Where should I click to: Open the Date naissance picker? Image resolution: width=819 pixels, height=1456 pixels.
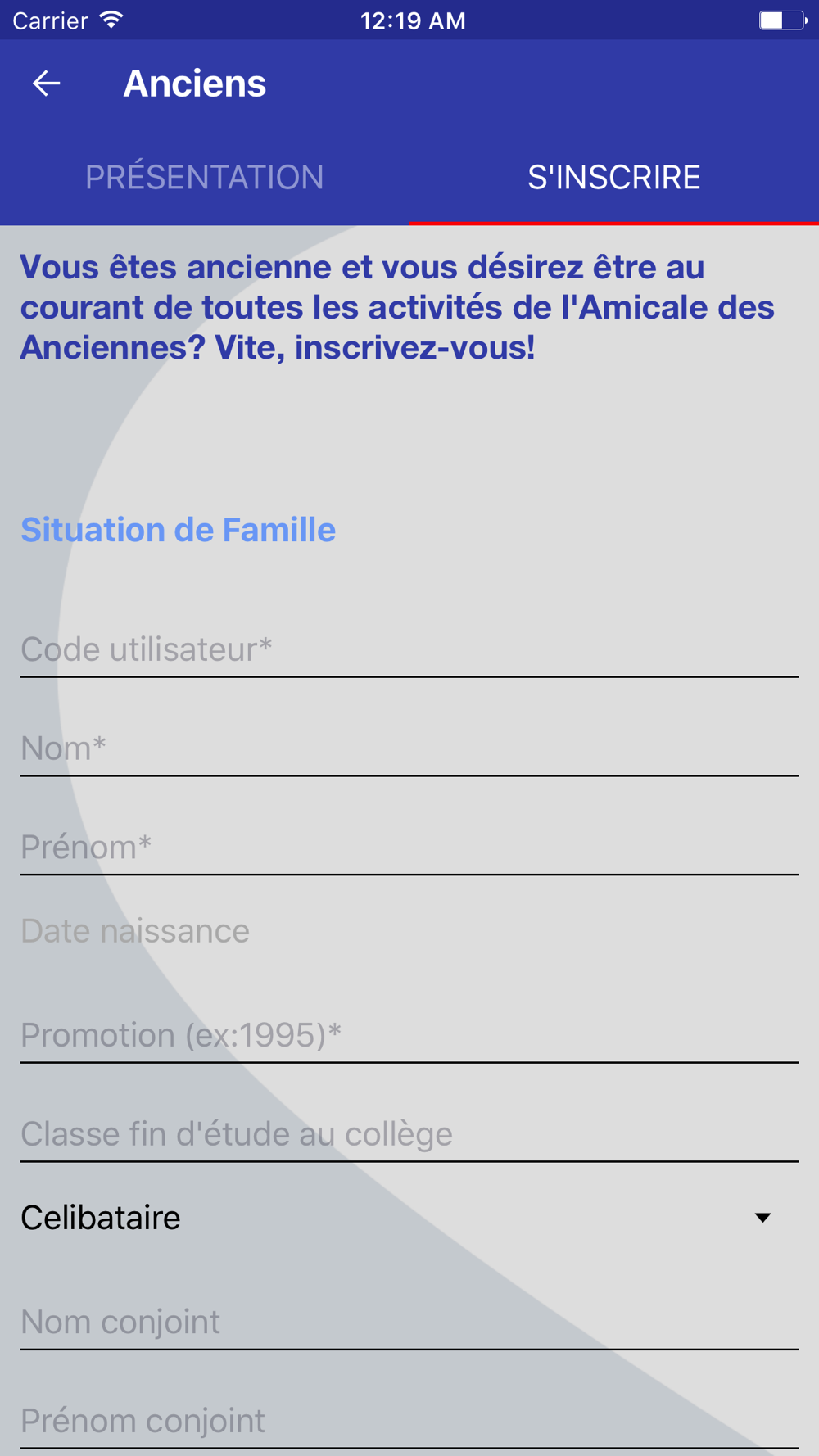click(409, 931)
